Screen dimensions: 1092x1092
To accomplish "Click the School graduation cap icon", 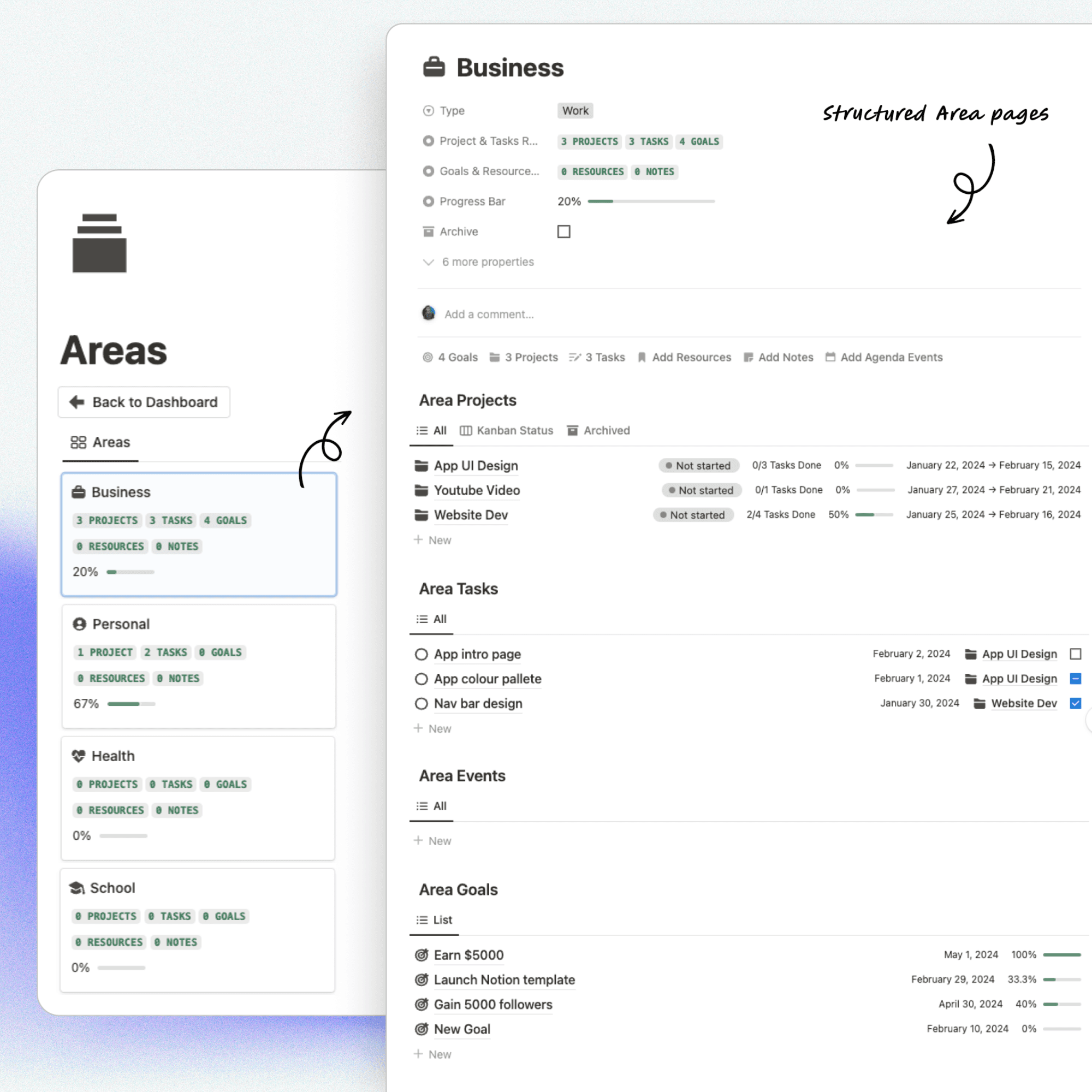I will click(x=77, y=888).
